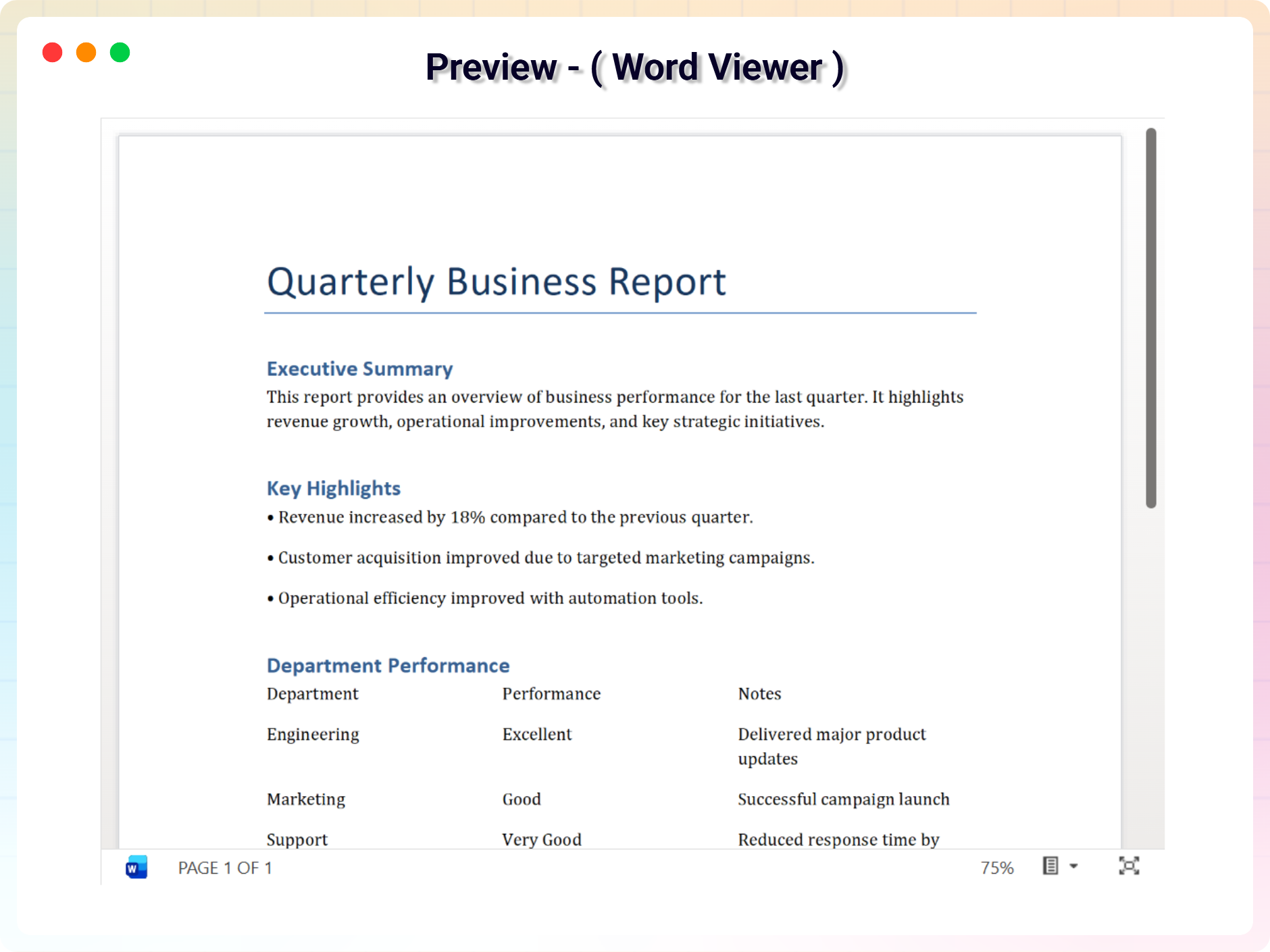The height and width of the screenshot is (952, 1270).
Task: Click the Word app icon in status bar
Action: pos(136,868)
